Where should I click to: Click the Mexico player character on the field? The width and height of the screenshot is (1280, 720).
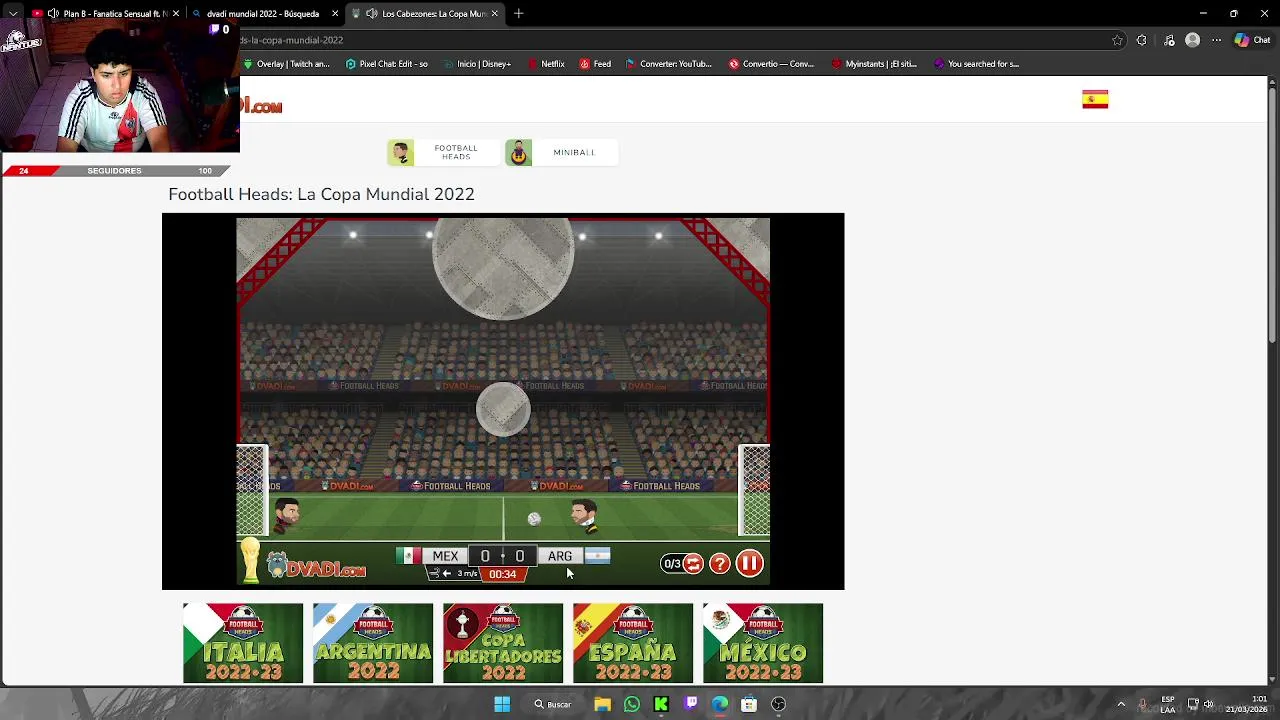287,515
